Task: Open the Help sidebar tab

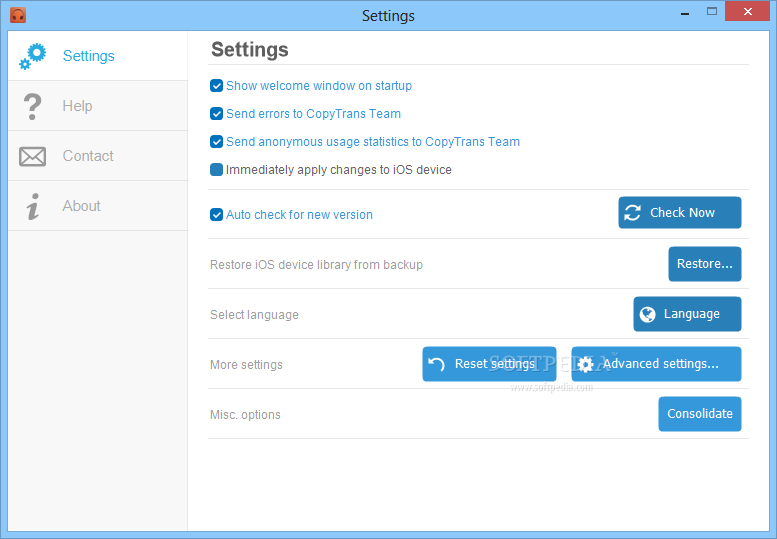Action: 98,106
